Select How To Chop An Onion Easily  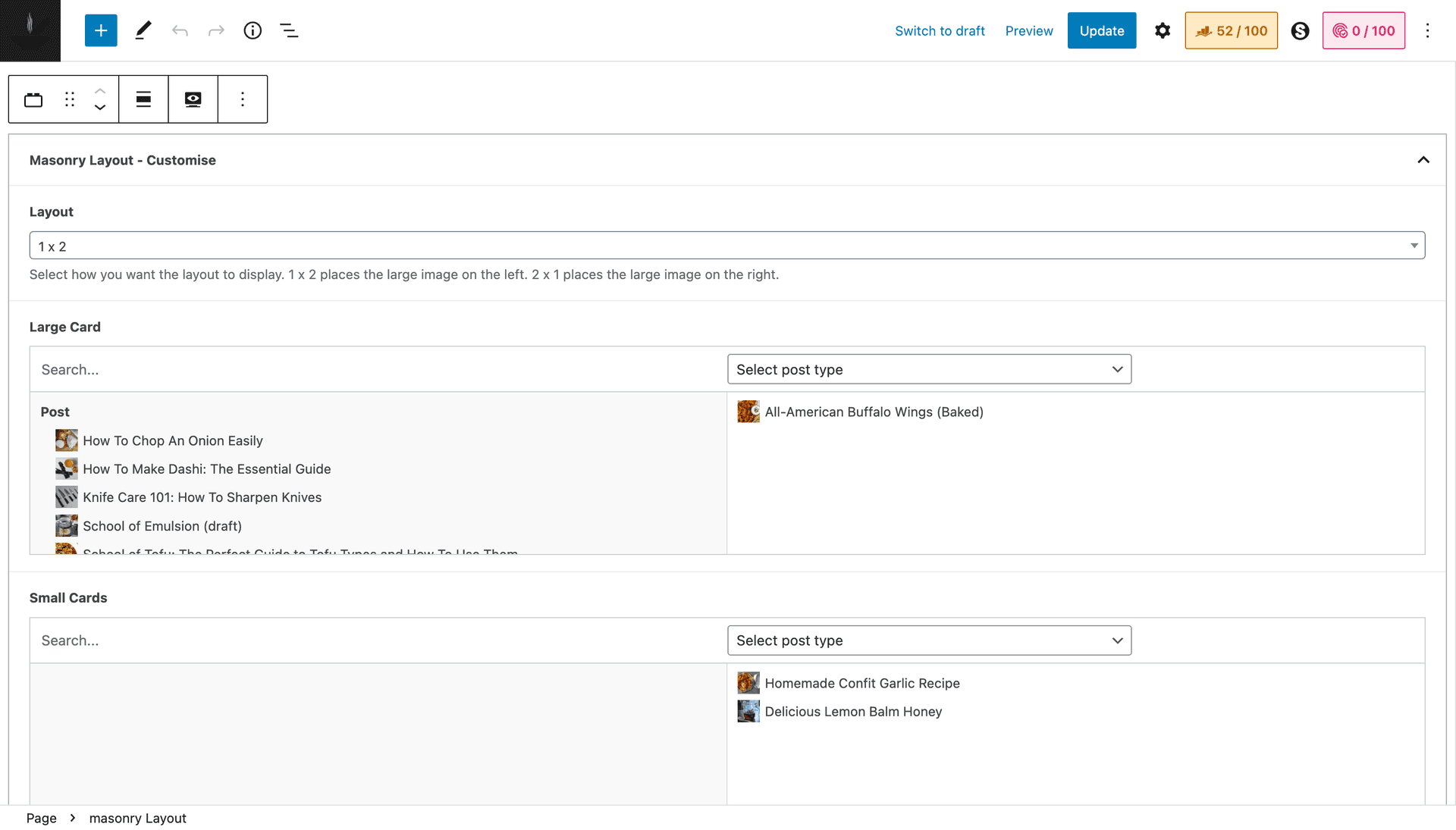(172, 440)
